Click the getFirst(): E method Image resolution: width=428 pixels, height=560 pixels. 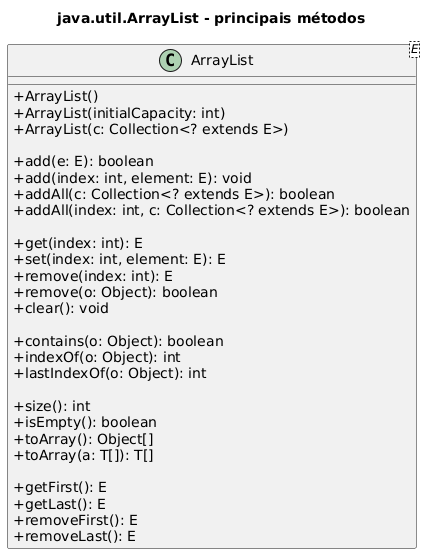click(60, 488)
